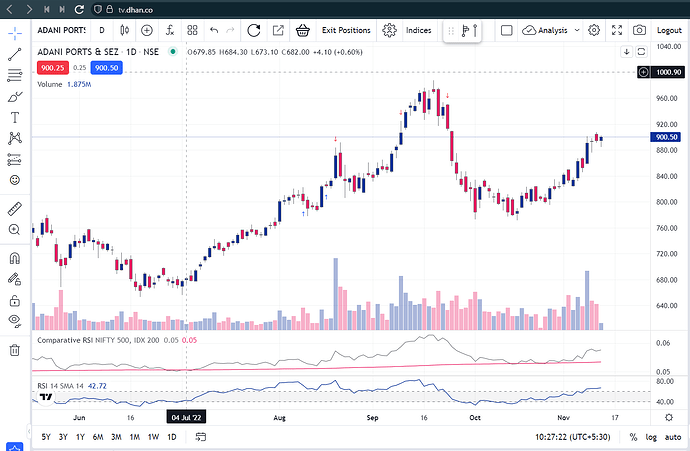Toggle magnet mode
The image size is (690, 451).
15,258
